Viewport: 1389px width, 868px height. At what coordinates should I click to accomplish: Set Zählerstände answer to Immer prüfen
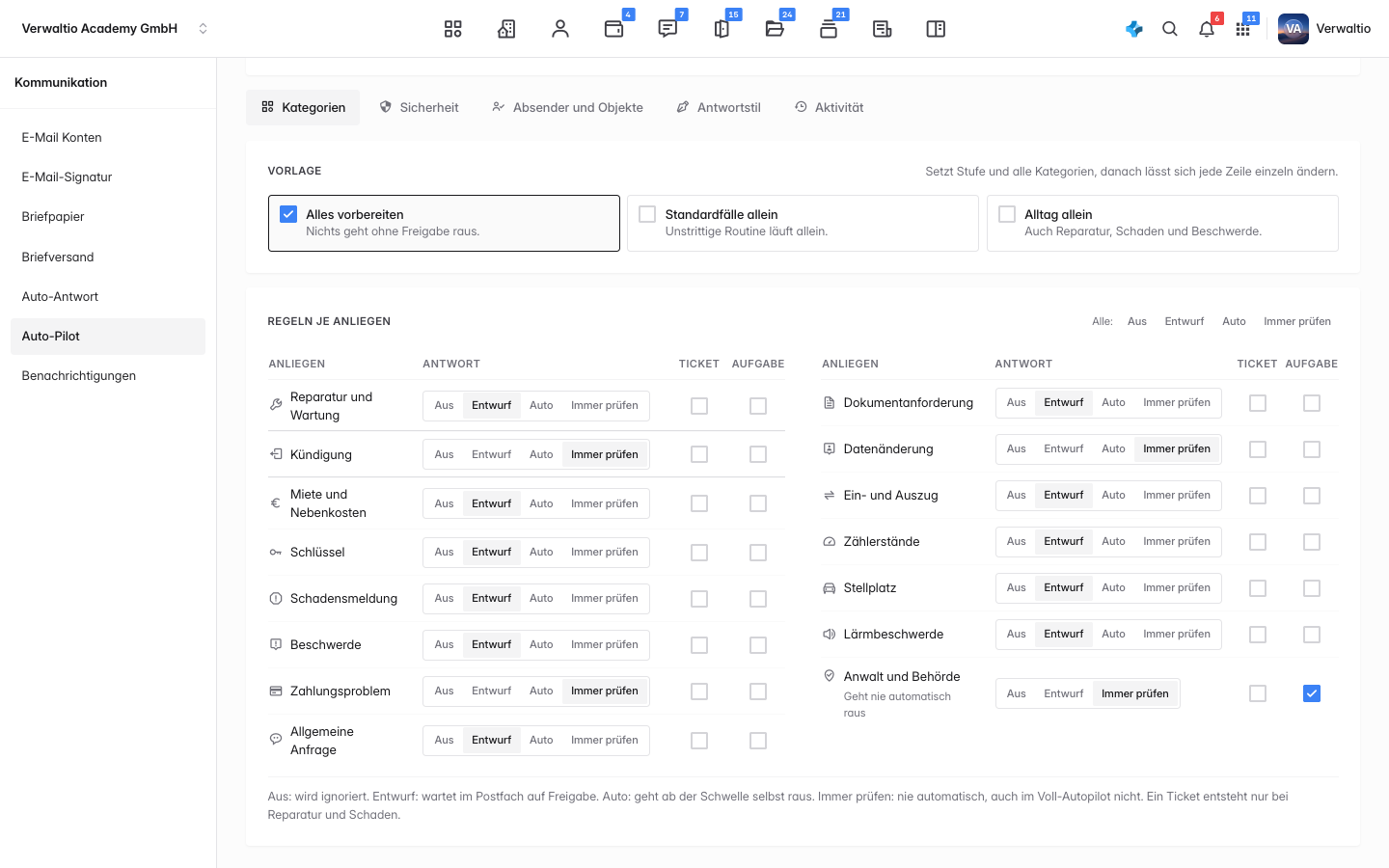coord(1177,541)
